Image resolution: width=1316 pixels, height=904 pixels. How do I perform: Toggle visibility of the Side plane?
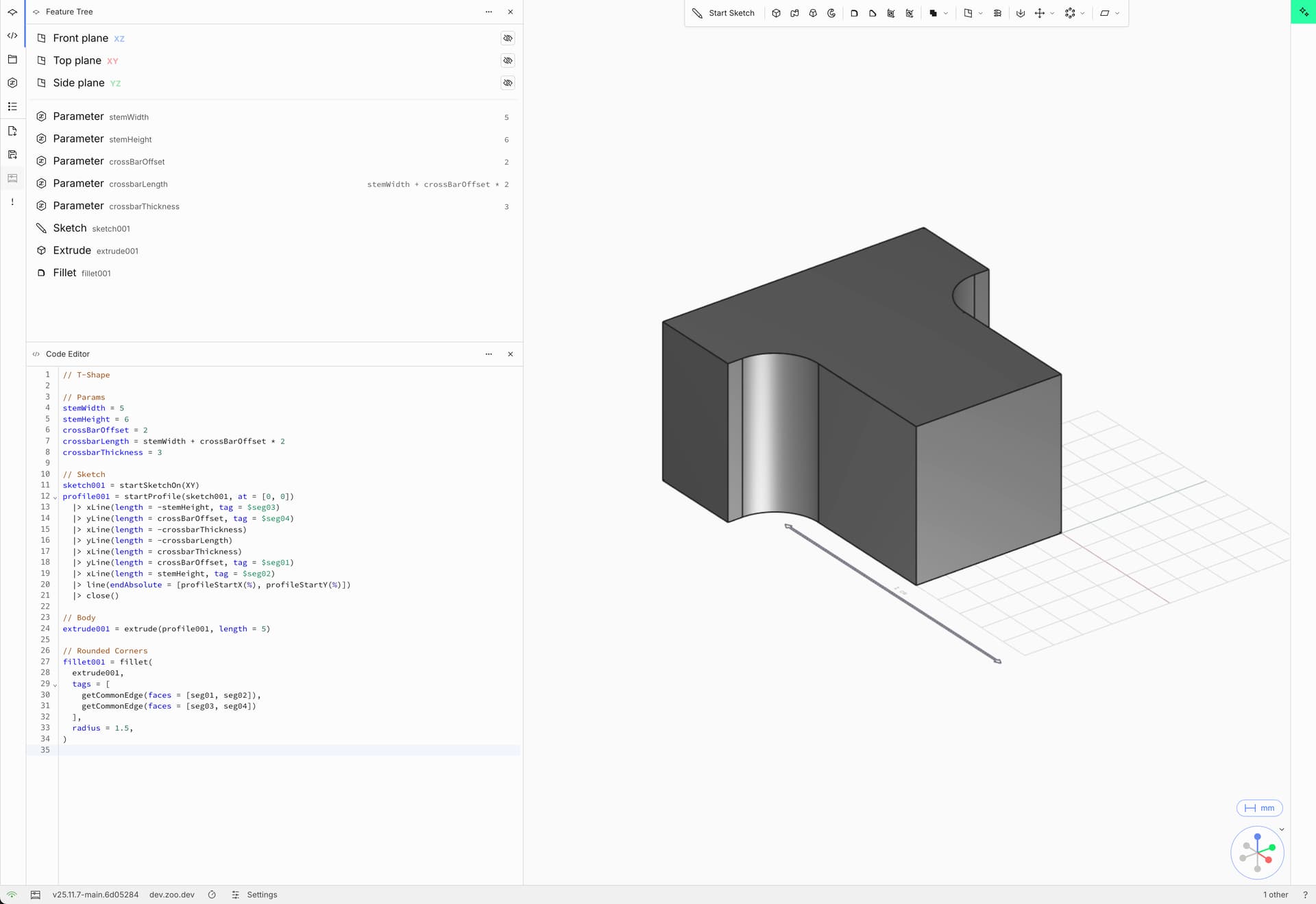point(508,83)
